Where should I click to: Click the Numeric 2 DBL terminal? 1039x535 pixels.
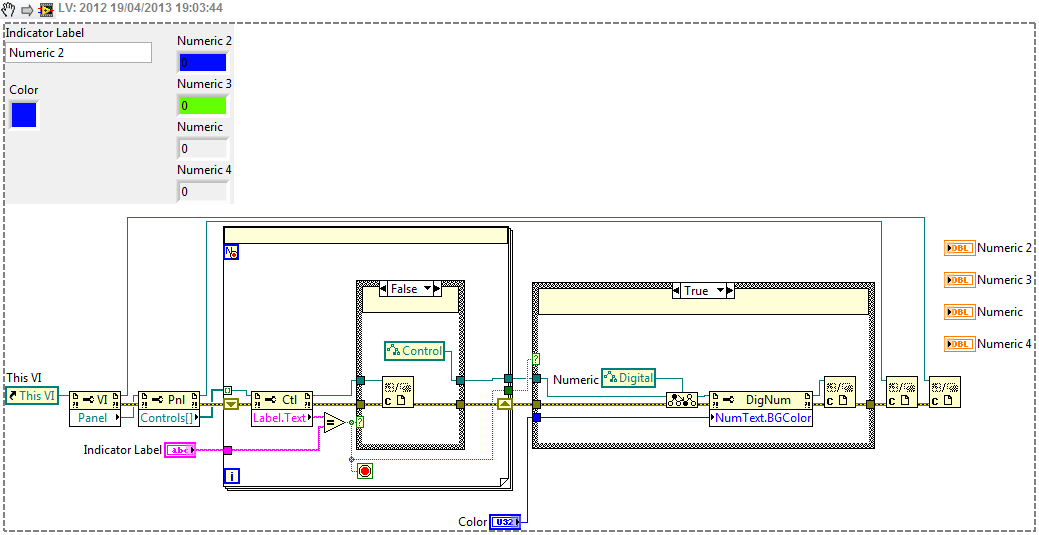click(x=959, y=248)
